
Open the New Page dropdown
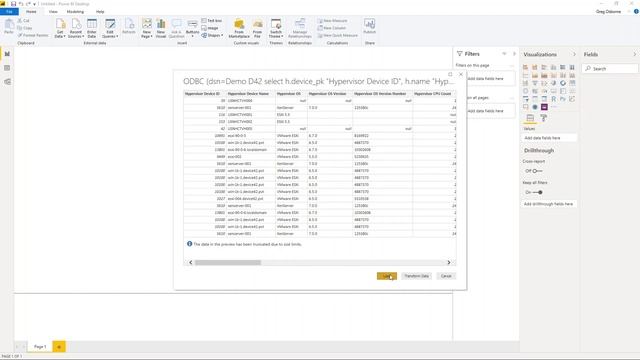147,28
